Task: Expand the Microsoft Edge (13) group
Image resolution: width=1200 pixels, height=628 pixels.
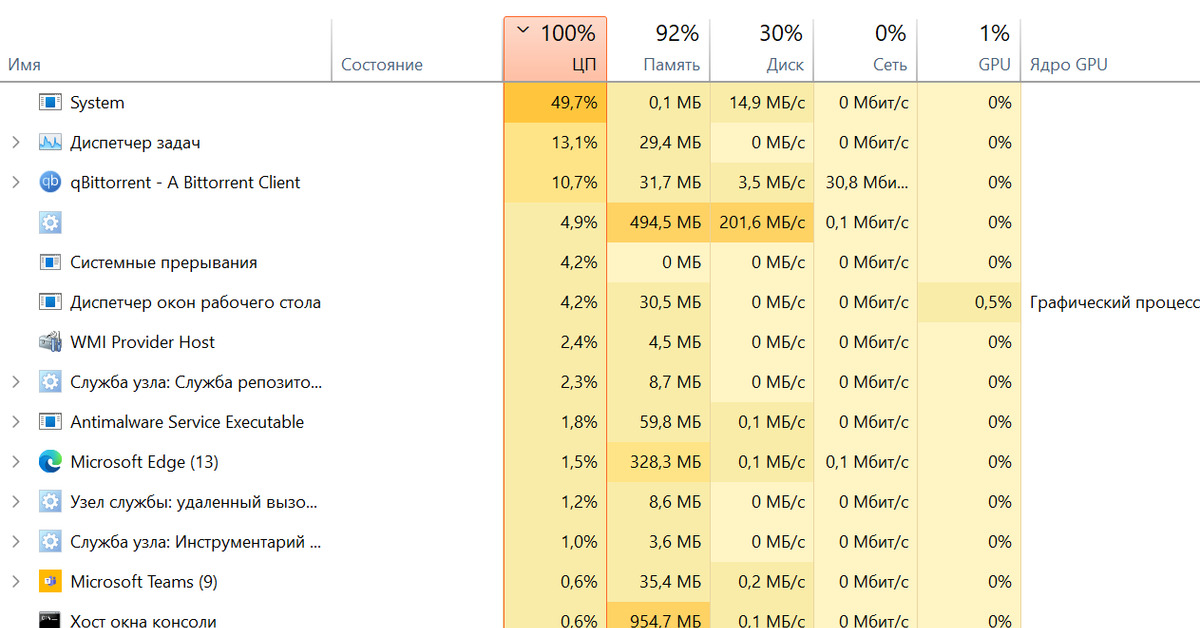Action: point(15,462)
